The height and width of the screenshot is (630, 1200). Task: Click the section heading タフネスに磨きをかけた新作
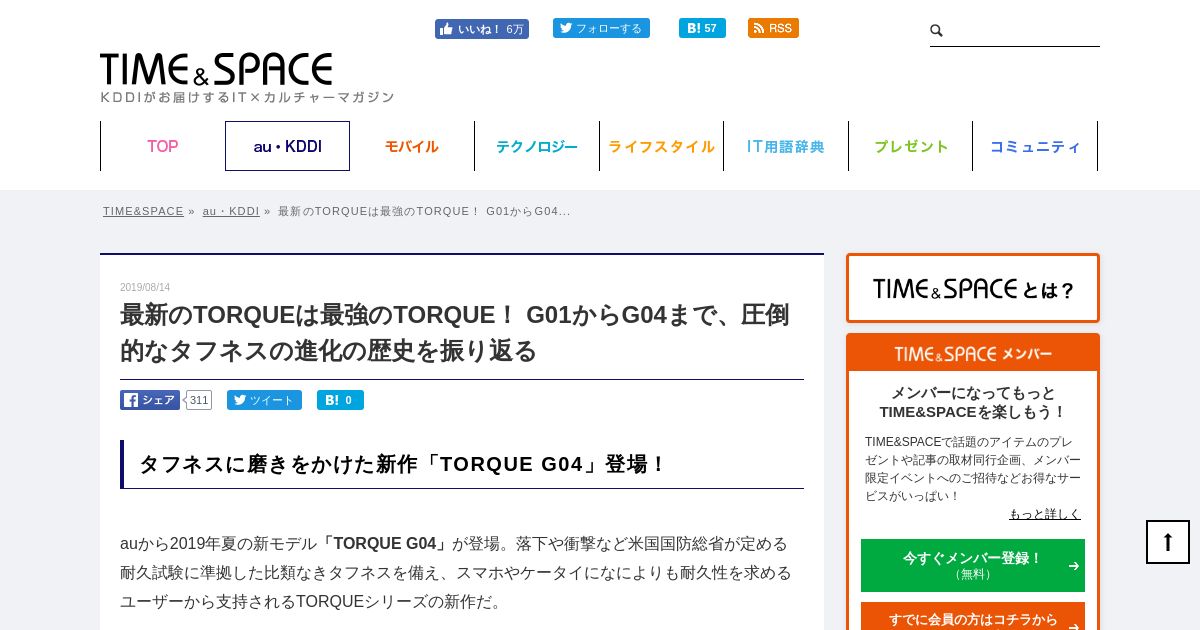462,464
